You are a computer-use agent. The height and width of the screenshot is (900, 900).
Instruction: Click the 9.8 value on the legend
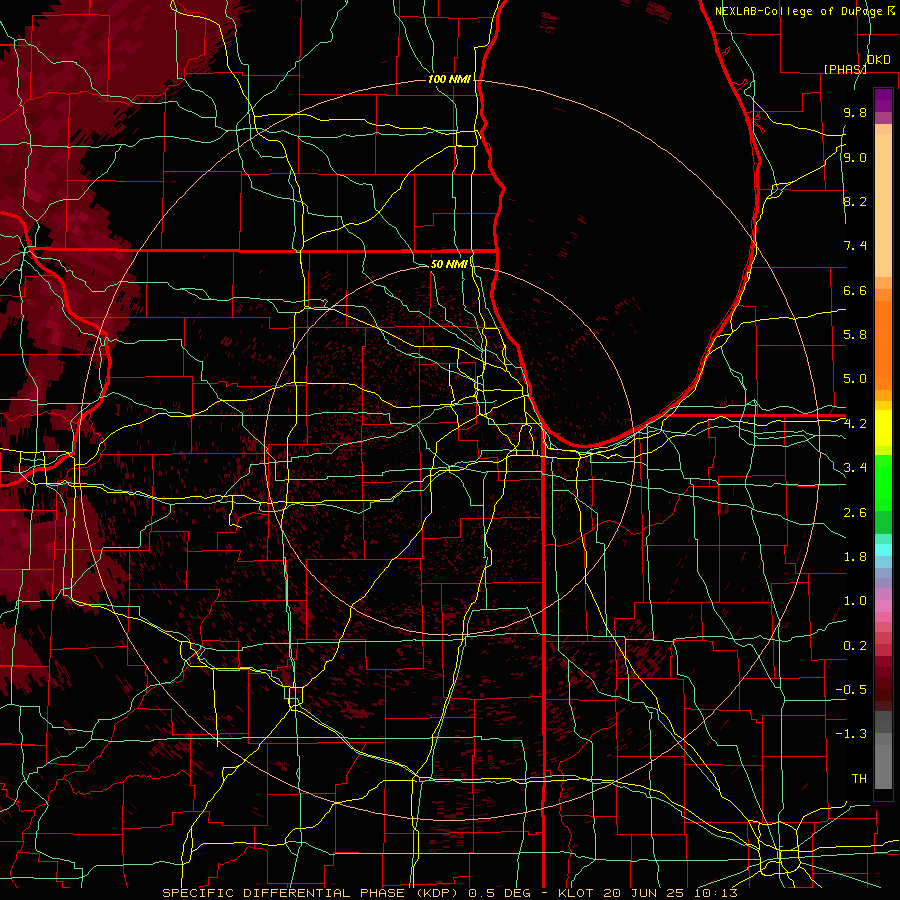(855, 112)
